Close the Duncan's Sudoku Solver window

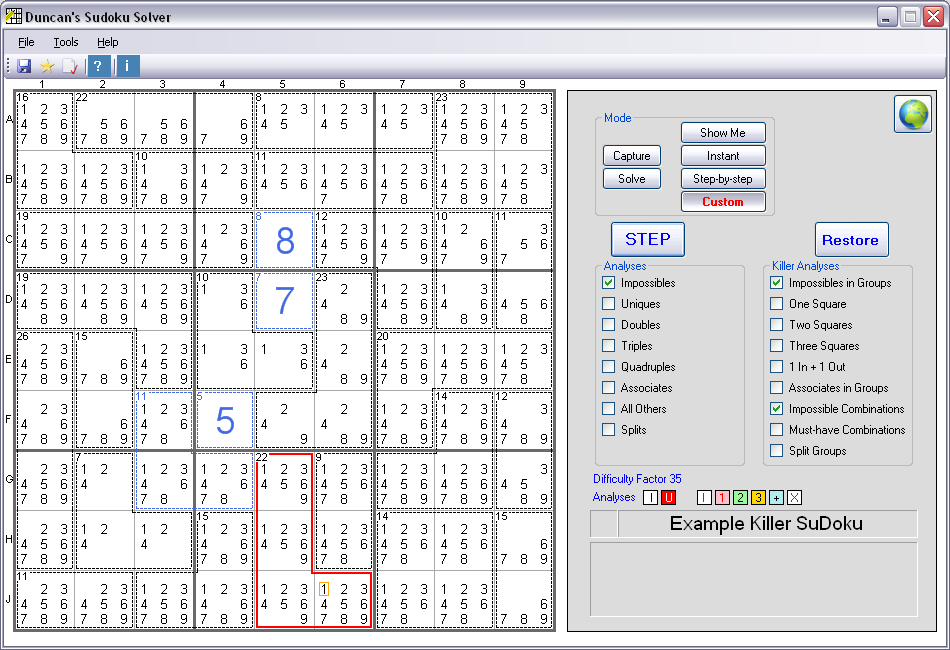click(x=932, y=16)
